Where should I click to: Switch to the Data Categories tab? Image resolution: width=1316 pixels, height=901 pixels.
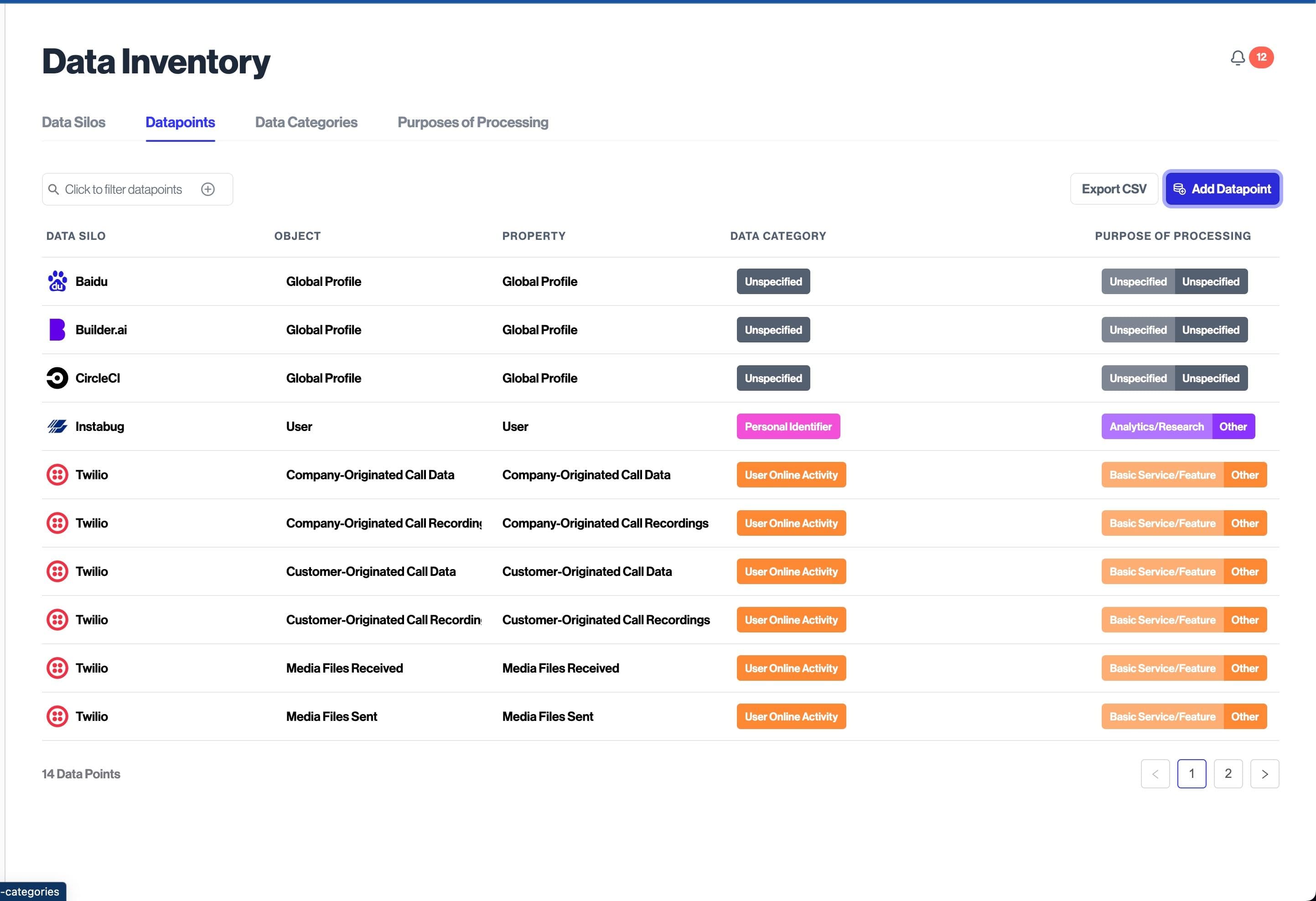pyautogui.click(x=306, y=122)
